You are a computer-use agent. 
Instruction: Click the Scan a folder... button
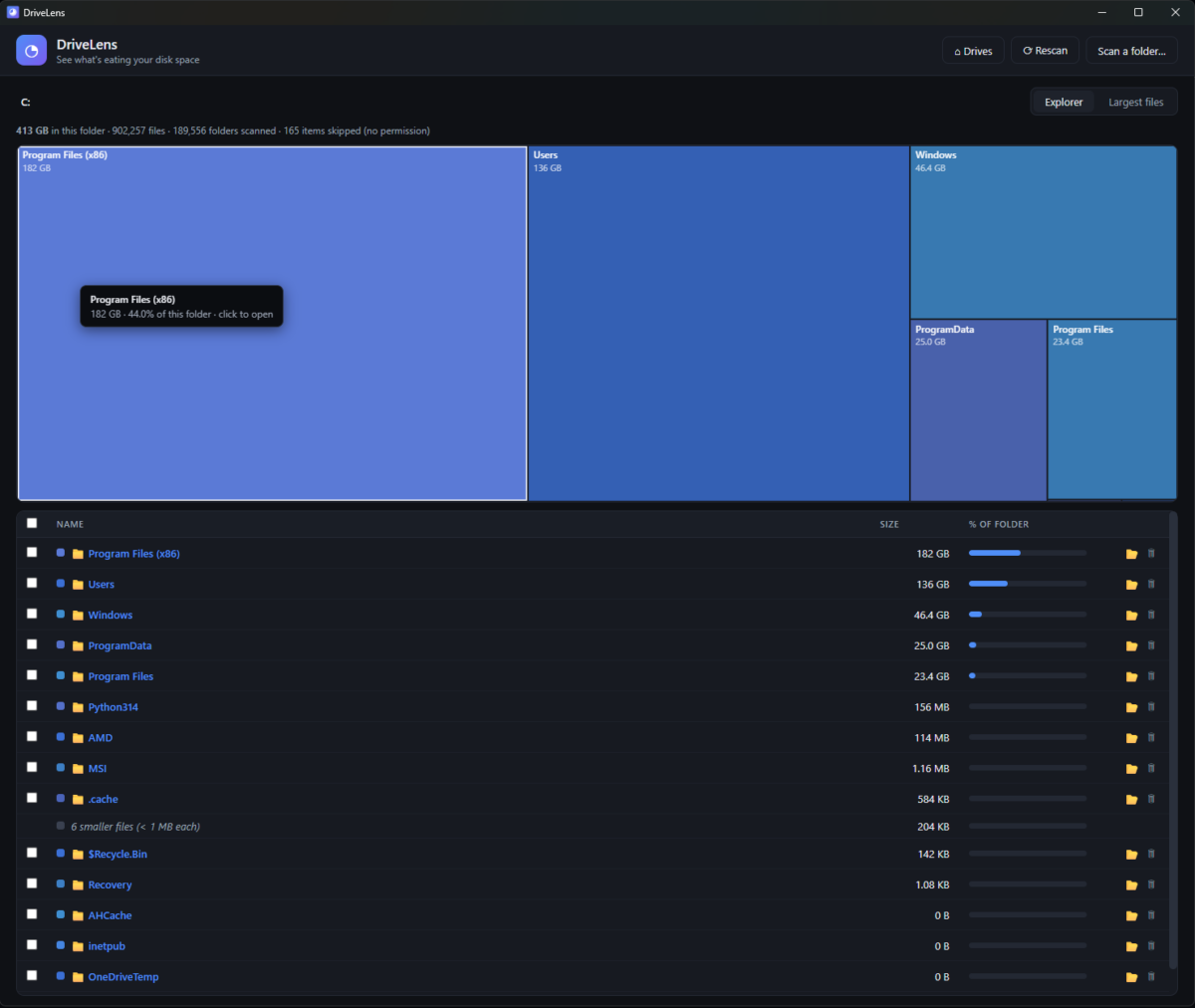point(1131,51)
